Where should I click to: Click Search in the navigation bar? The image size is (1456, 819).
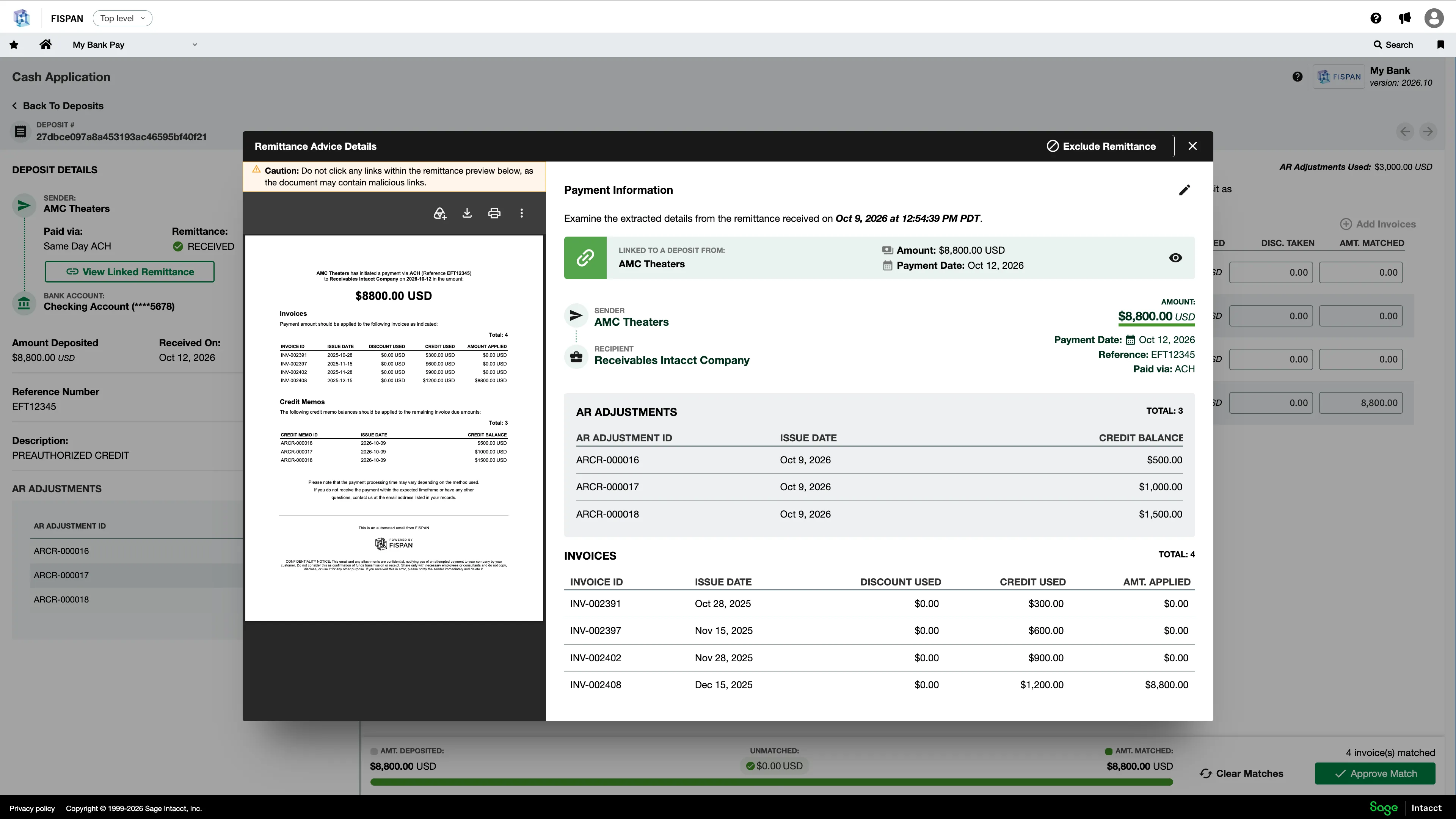pyautogui.click(x=1393, y=45)
